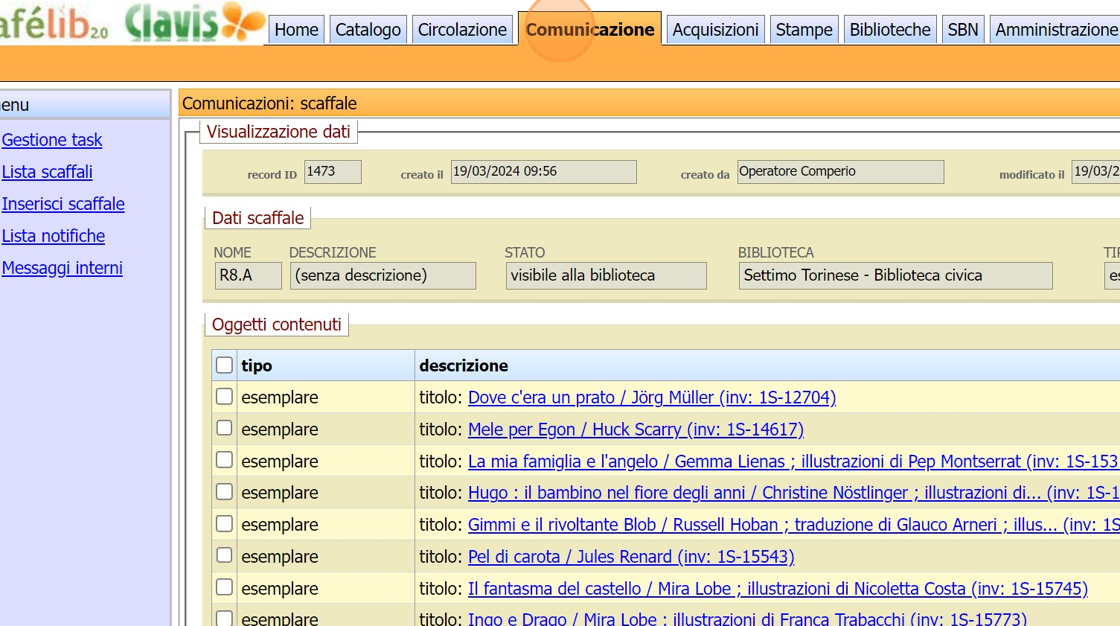
Task: Open La mia famiglia e l'angelo link
Action: pos(794,462)
